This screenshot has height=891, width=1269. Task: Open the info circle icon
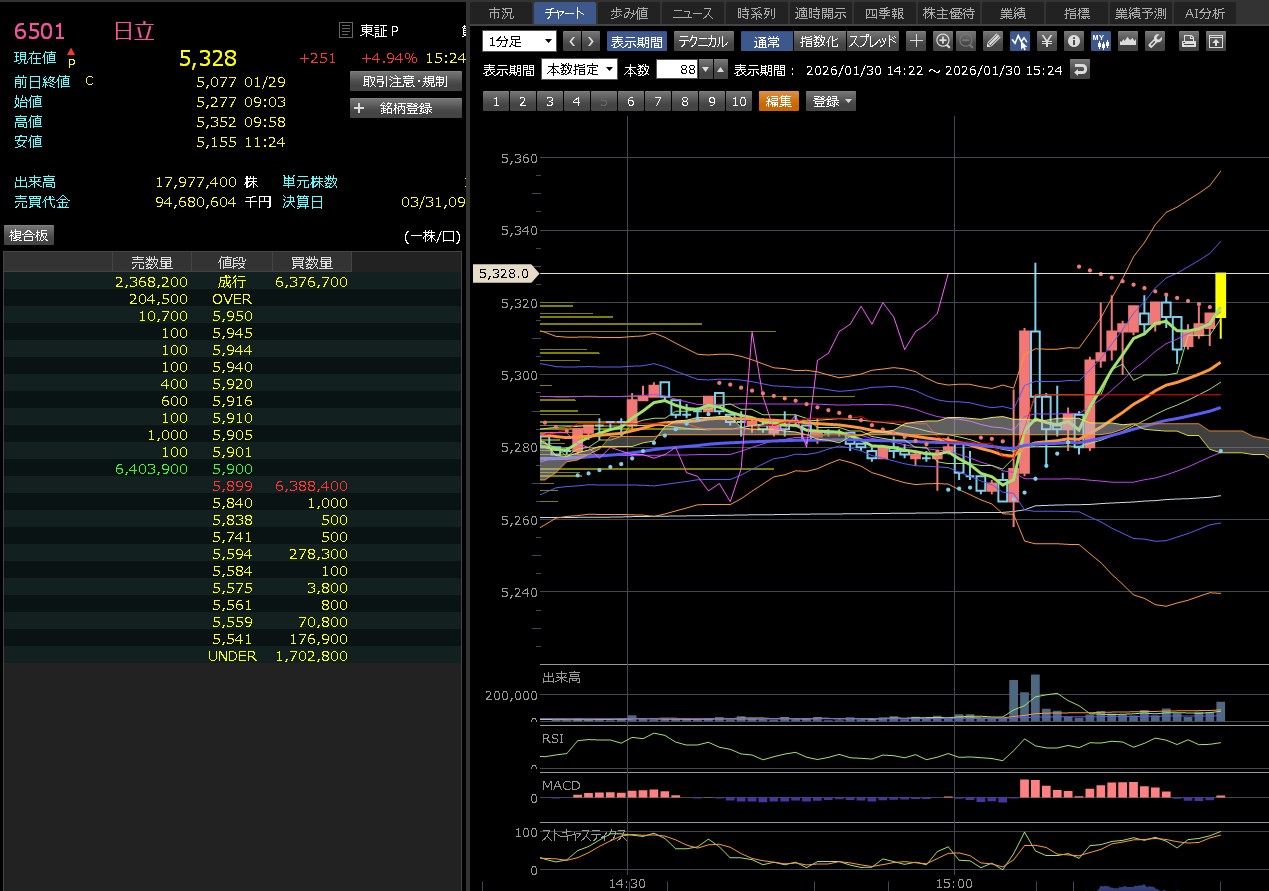[x=1073, y=41]
